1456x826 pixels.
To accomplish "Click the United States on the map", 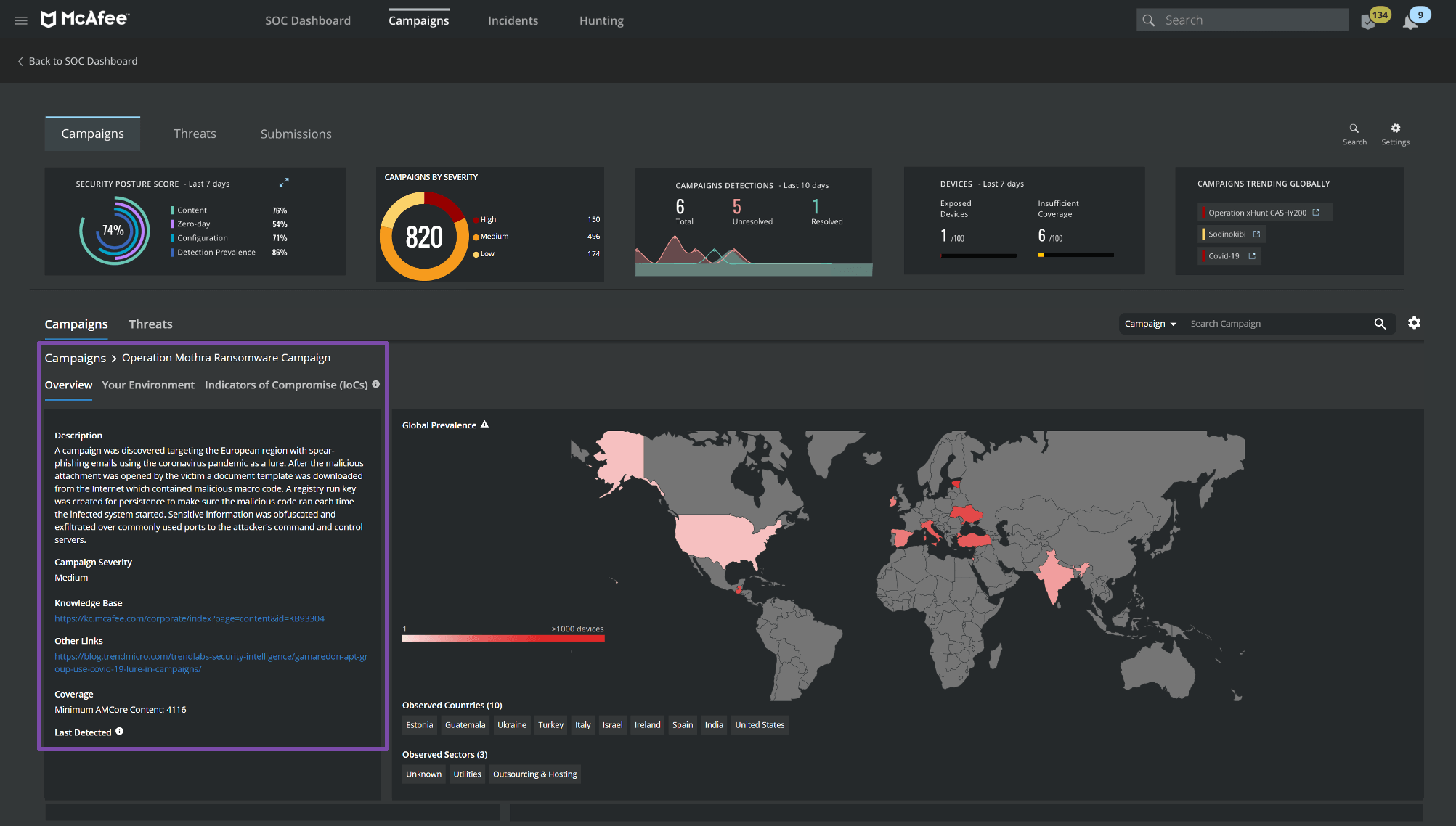I will tap(726, 539).
